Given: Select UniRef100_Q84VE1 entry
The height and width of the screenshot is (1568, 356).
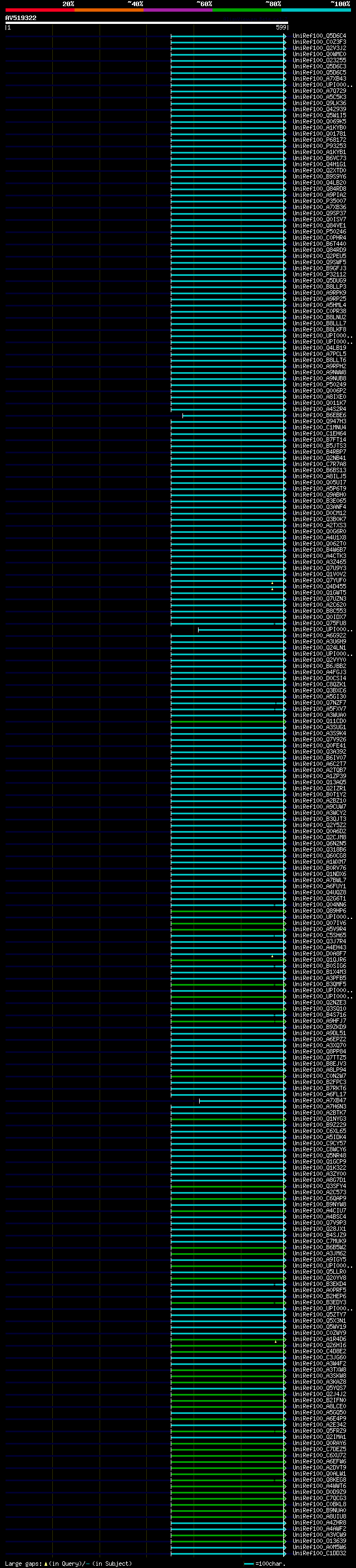Looking at the screenshot, I should (x=319, y=226).
